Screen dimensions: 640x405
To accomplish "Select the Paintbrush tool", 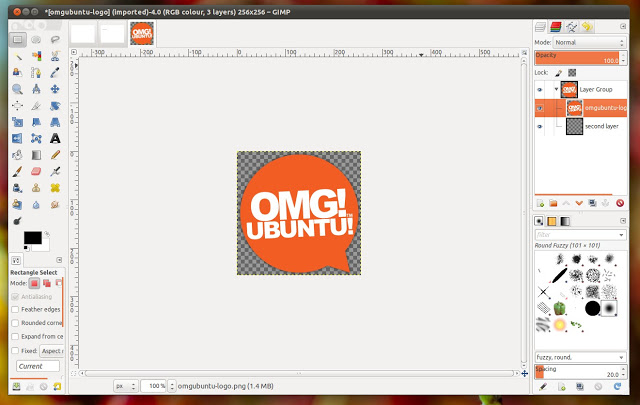I will [x=18, y=171].
